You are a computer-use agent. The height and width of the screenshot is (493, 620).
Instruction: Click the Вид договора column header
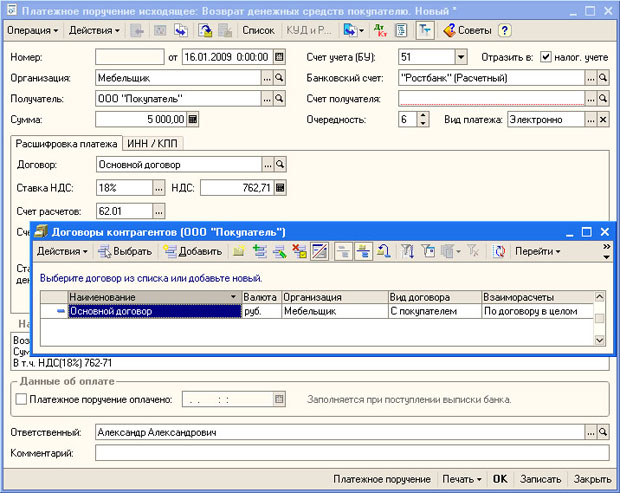(435, 297)
